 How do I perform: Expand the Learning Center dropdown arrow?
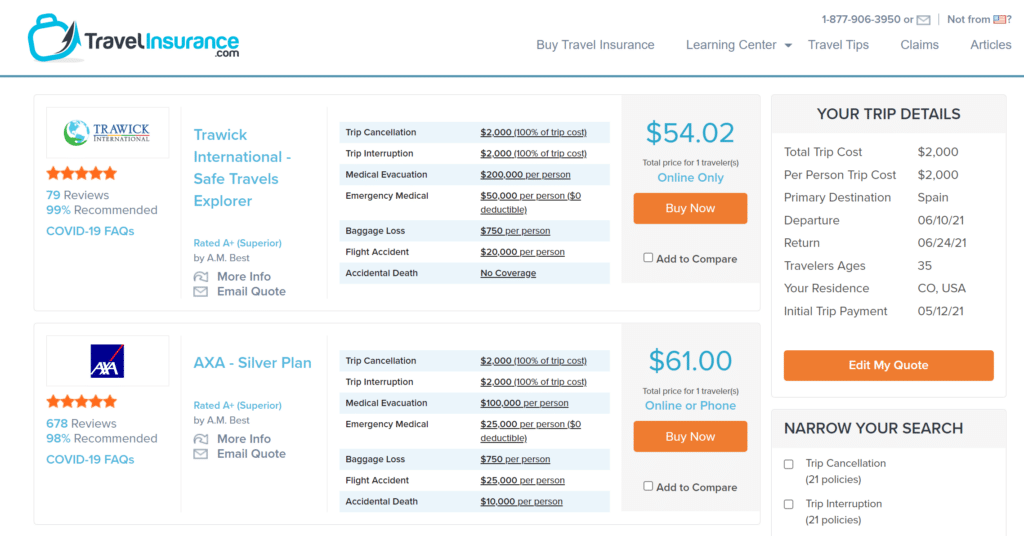tap(788, 46)
